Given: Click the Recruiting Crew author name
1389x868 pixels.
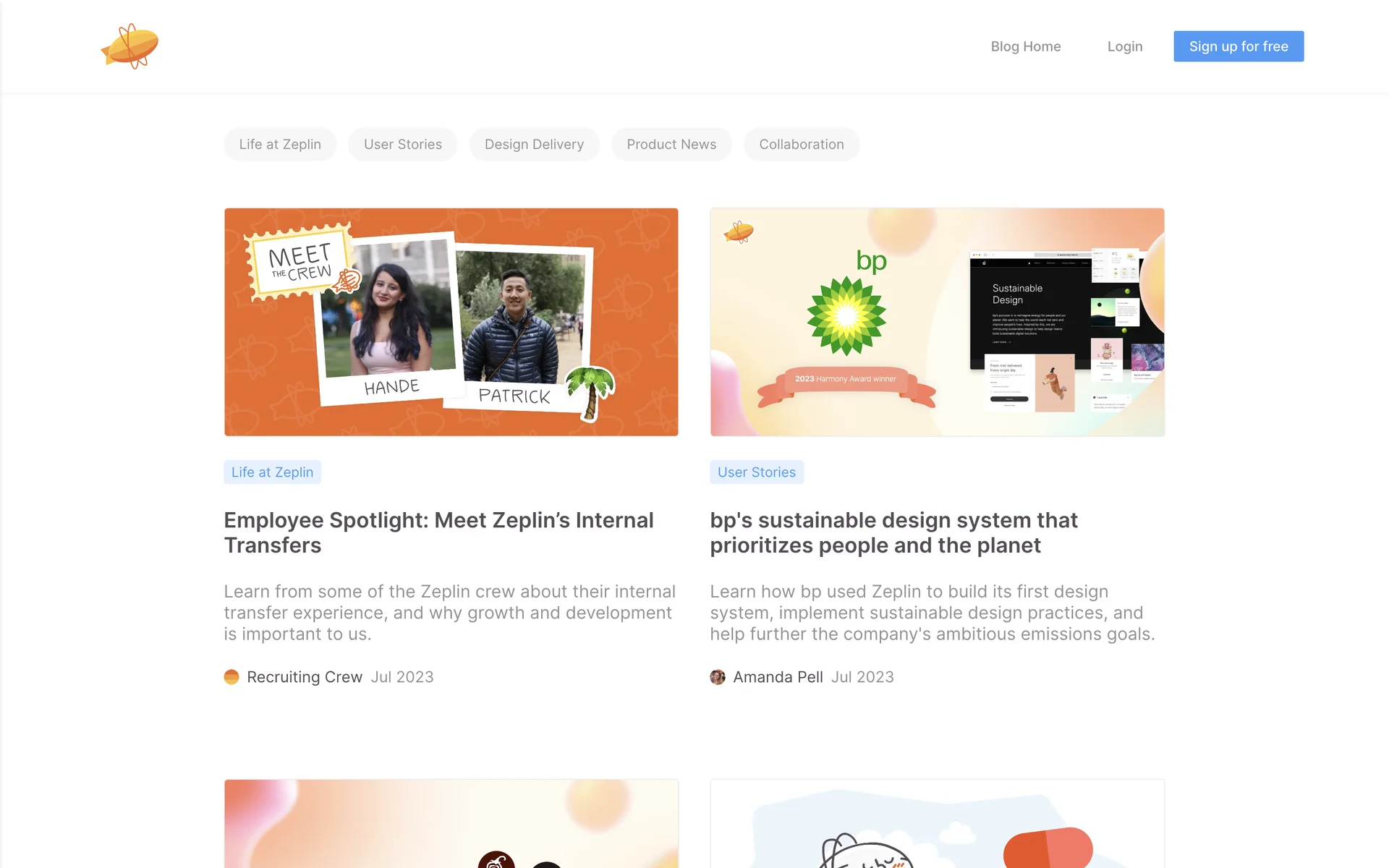Looking at the screenshot, I should coord(305,677).
